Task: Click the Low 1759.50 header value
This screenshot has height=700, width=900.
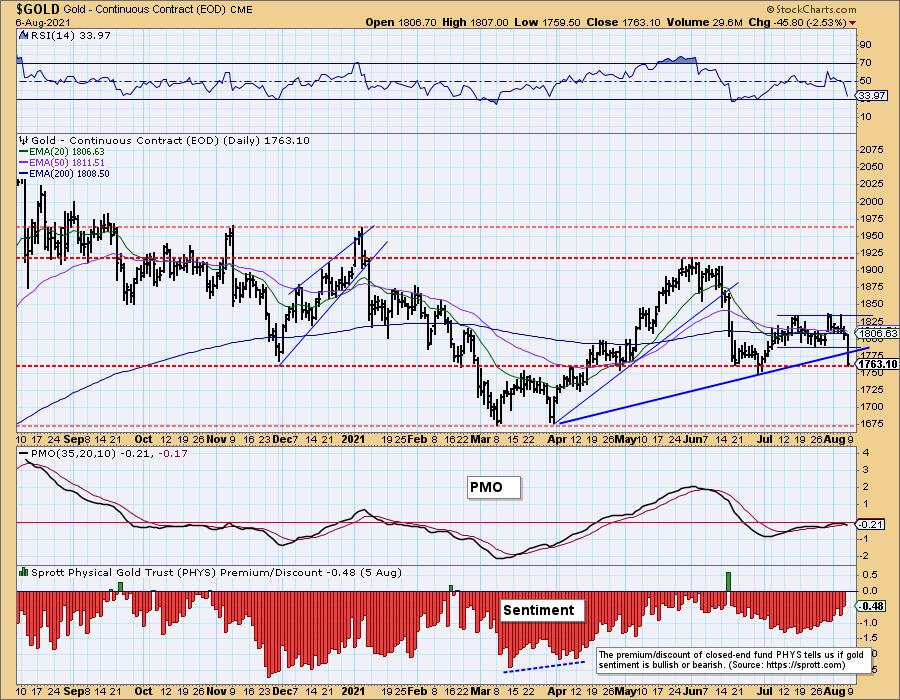Action: [x=548, y=22]
